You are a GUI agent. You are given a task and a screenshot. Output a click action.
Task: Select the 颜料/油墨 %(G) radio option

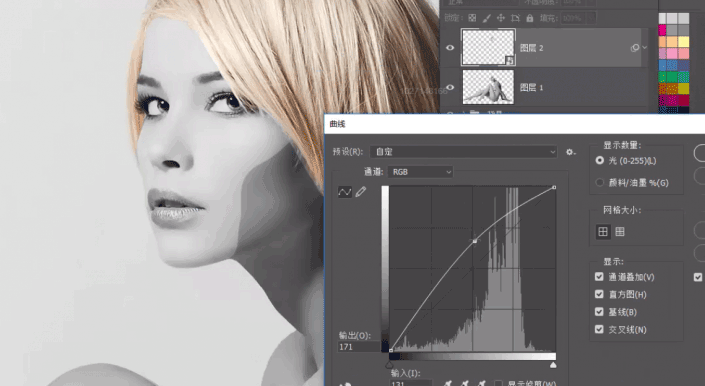599,182
